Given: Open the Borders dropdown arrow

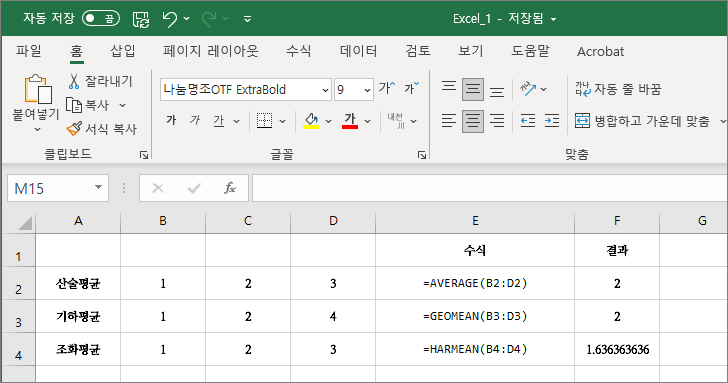Looking at the screenshot, I should [282, 122].
